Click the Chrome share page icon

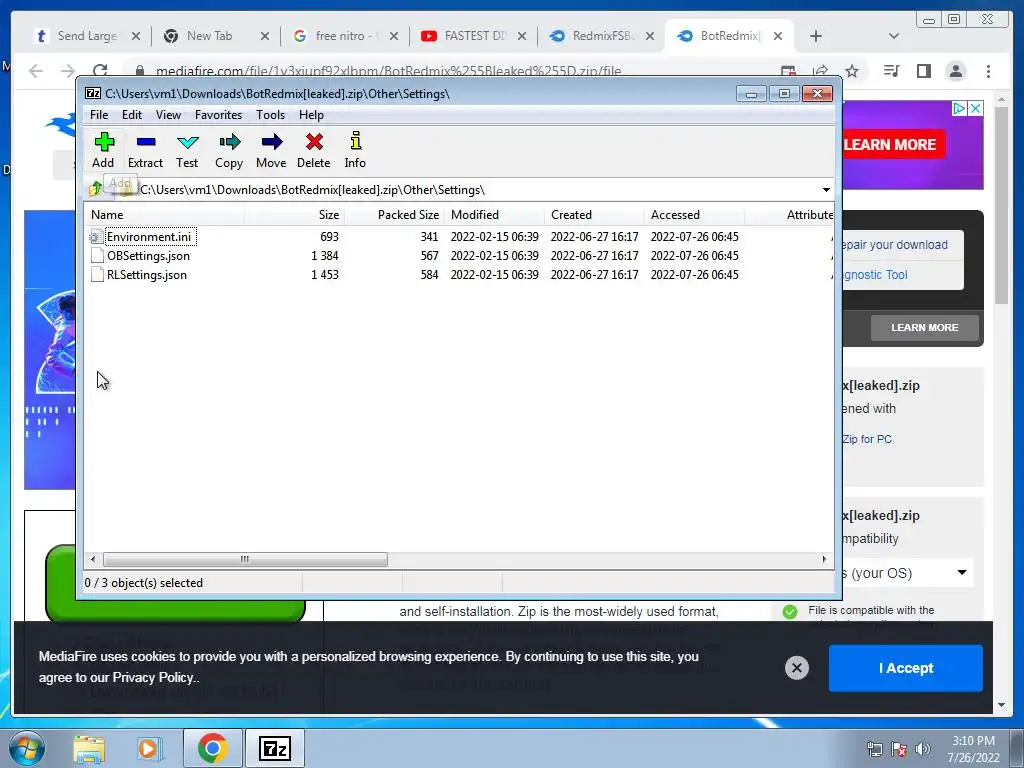(820, 71)
